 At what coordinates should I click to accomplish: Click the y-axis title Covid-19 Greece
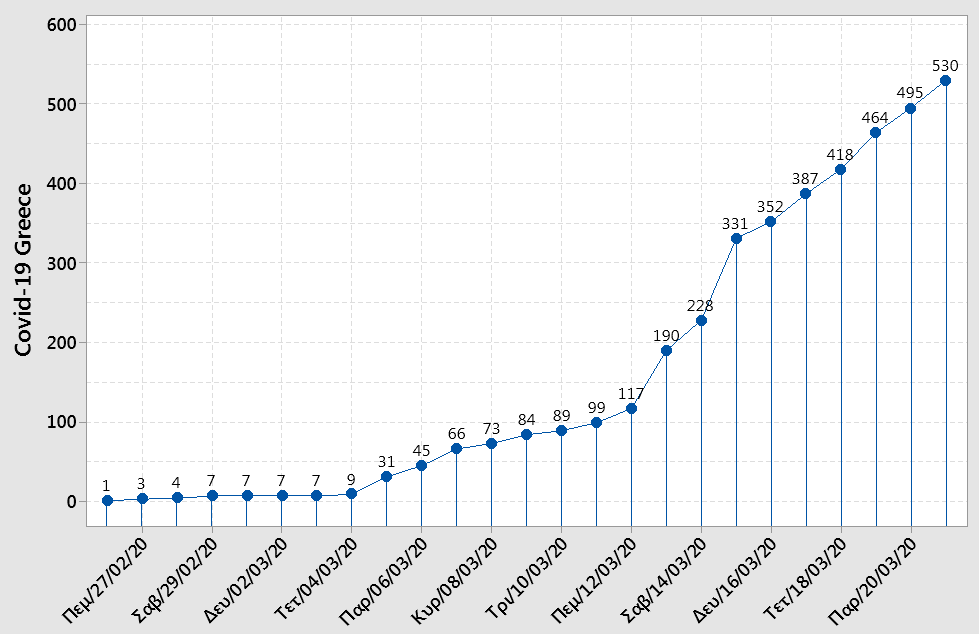(24, 270)
